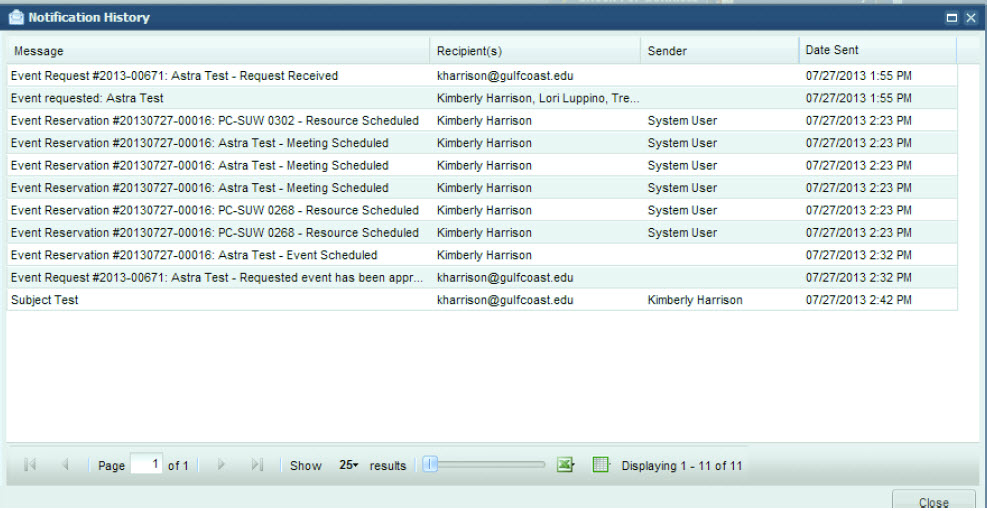Go to next page arrow
987x511 pixels.
coord(221,465)
